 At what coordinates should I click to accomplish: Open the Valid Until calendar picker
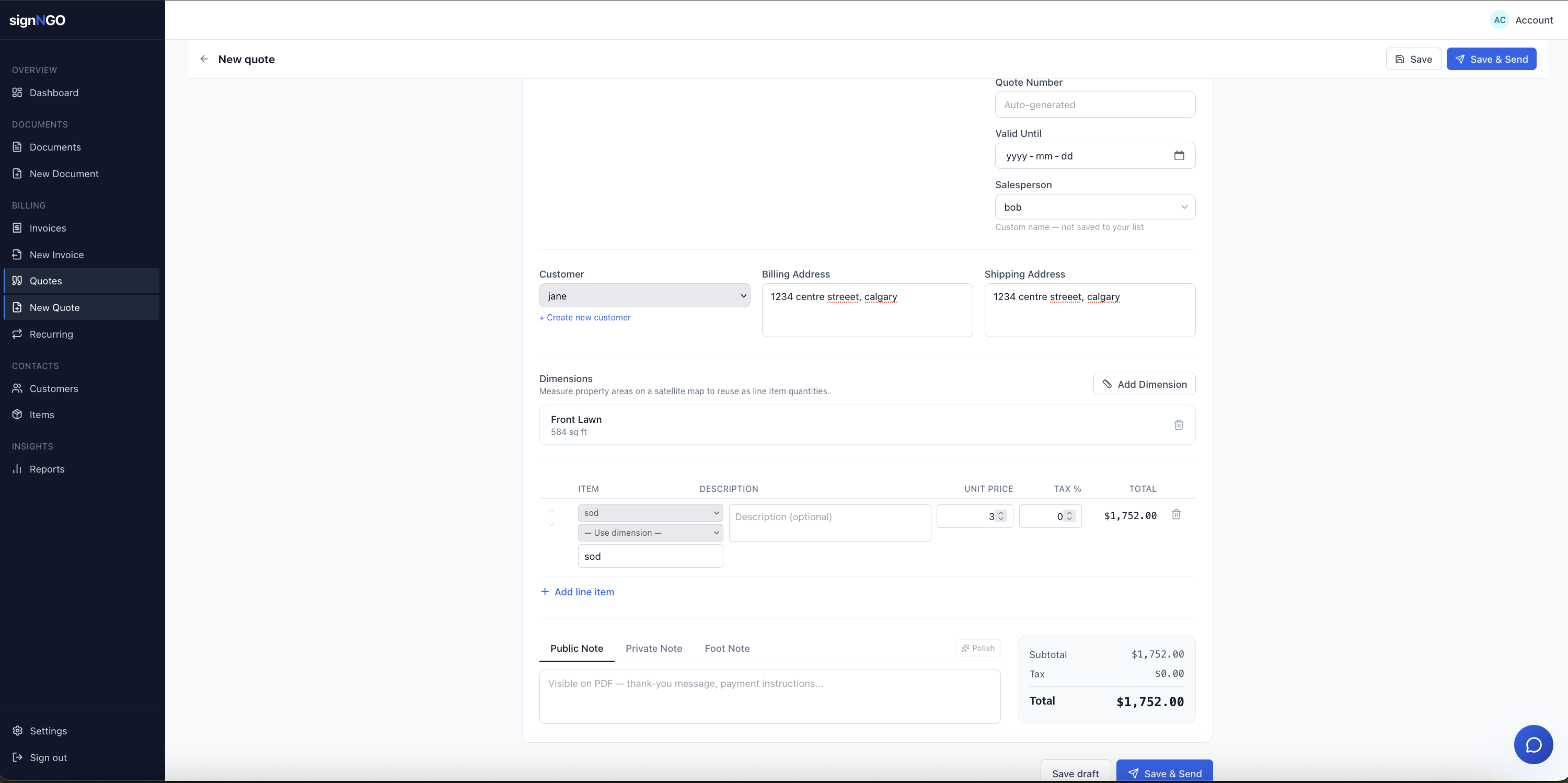pyautogui.click(x=1179, y=156)
